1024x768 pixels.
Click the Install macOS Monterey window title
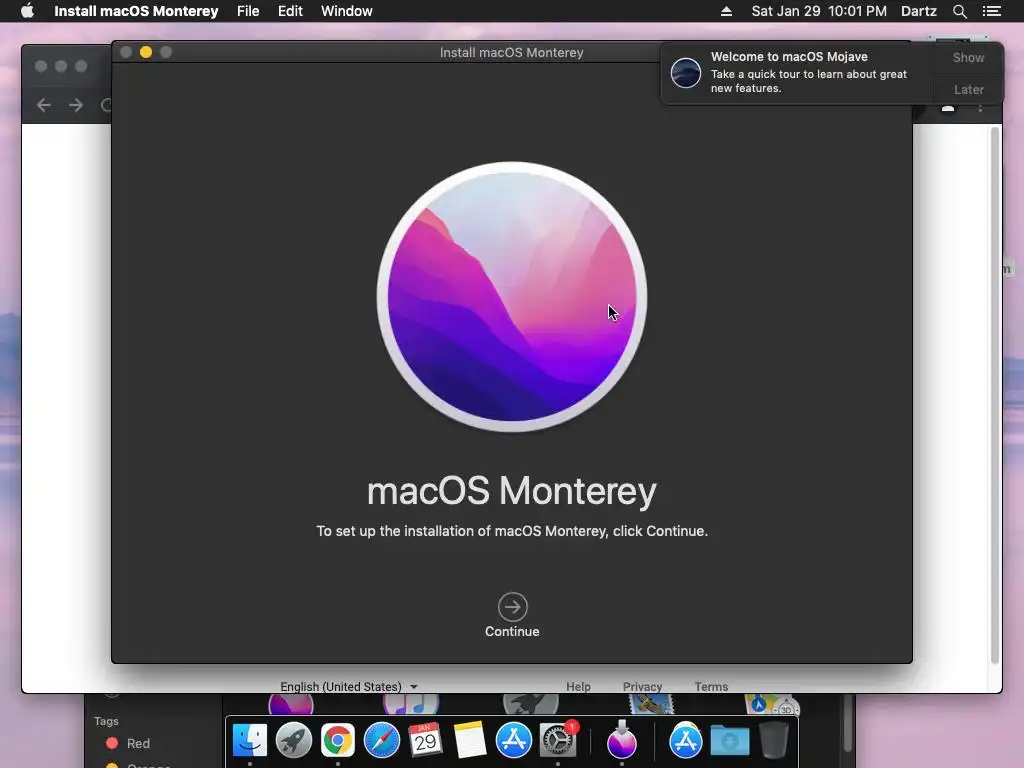coord(511,52)
